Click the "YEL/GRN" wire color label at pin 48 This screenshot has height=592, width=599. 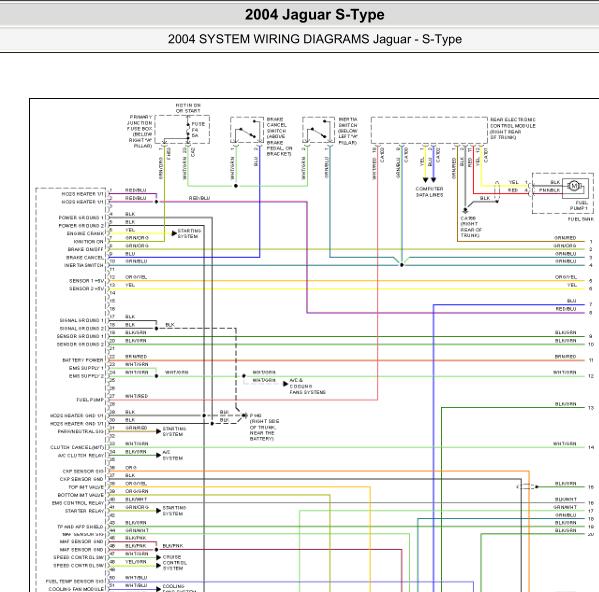[x=136, y=562]
